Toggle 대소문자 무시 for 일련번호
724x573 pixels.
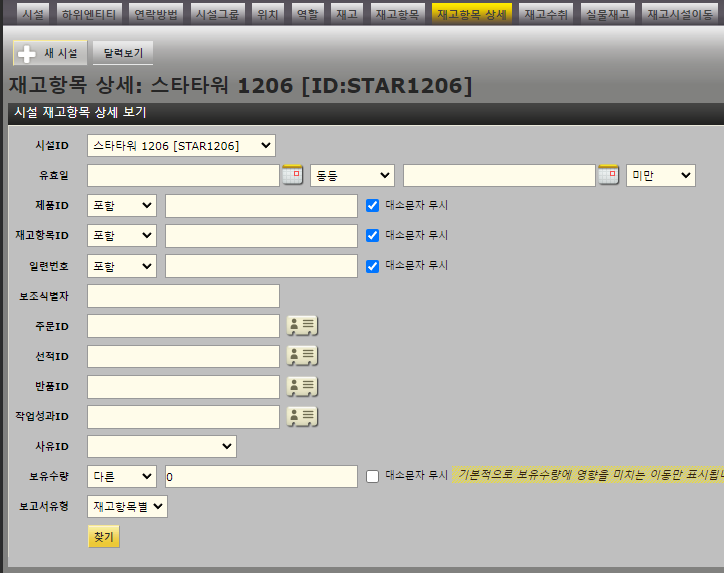[x=373, y=266]
